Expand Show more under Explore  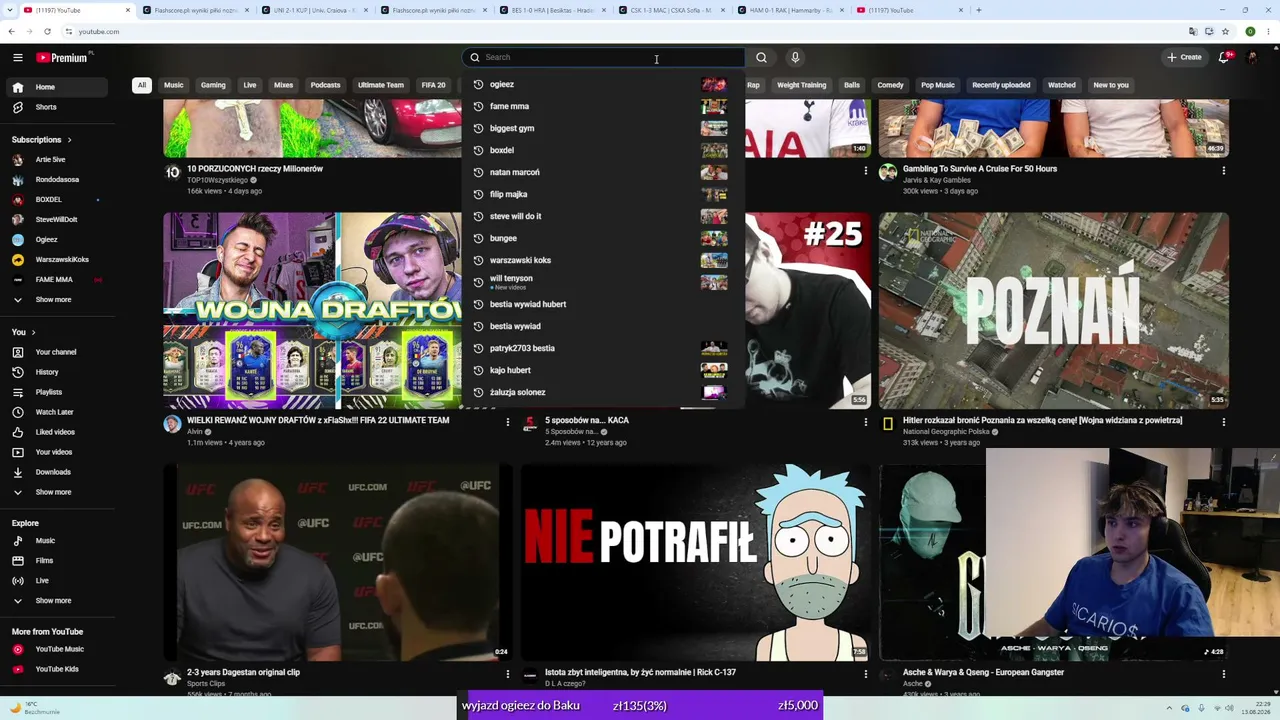tap(57, 601)
